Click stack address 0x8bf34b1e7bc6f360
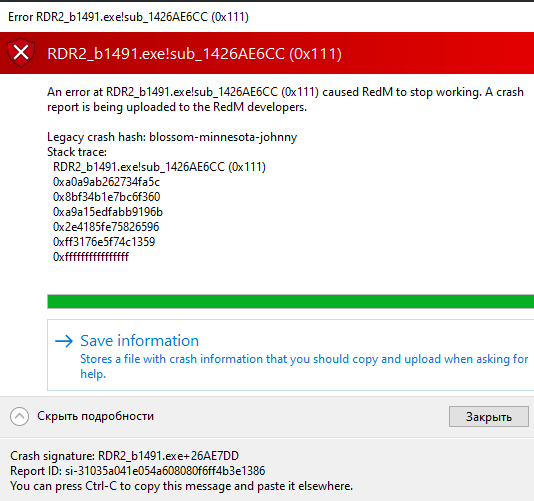534x501 pixels. (x=106, y=197)
